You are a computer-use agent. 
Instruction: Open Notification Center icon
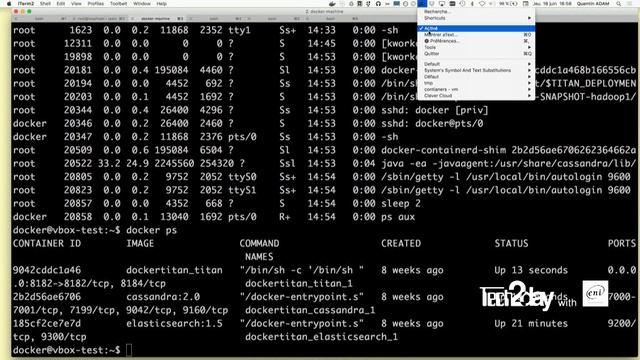pyautogui.click(x=630, y=4)
